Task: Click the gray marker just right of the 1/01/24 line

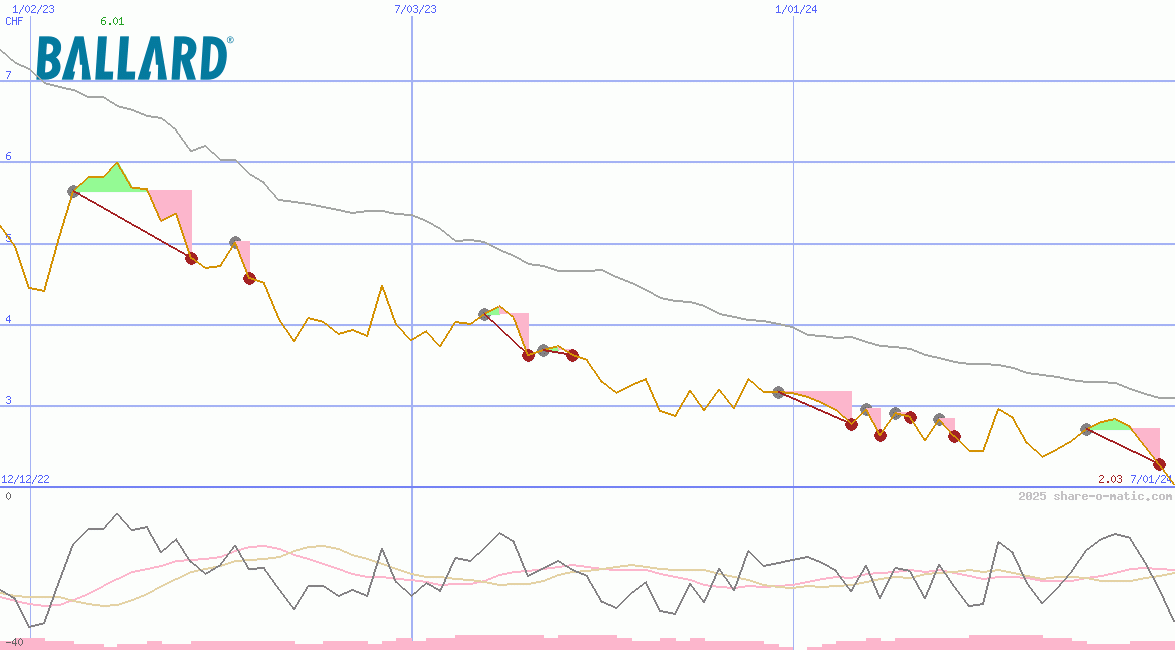Action: [778, 392]
